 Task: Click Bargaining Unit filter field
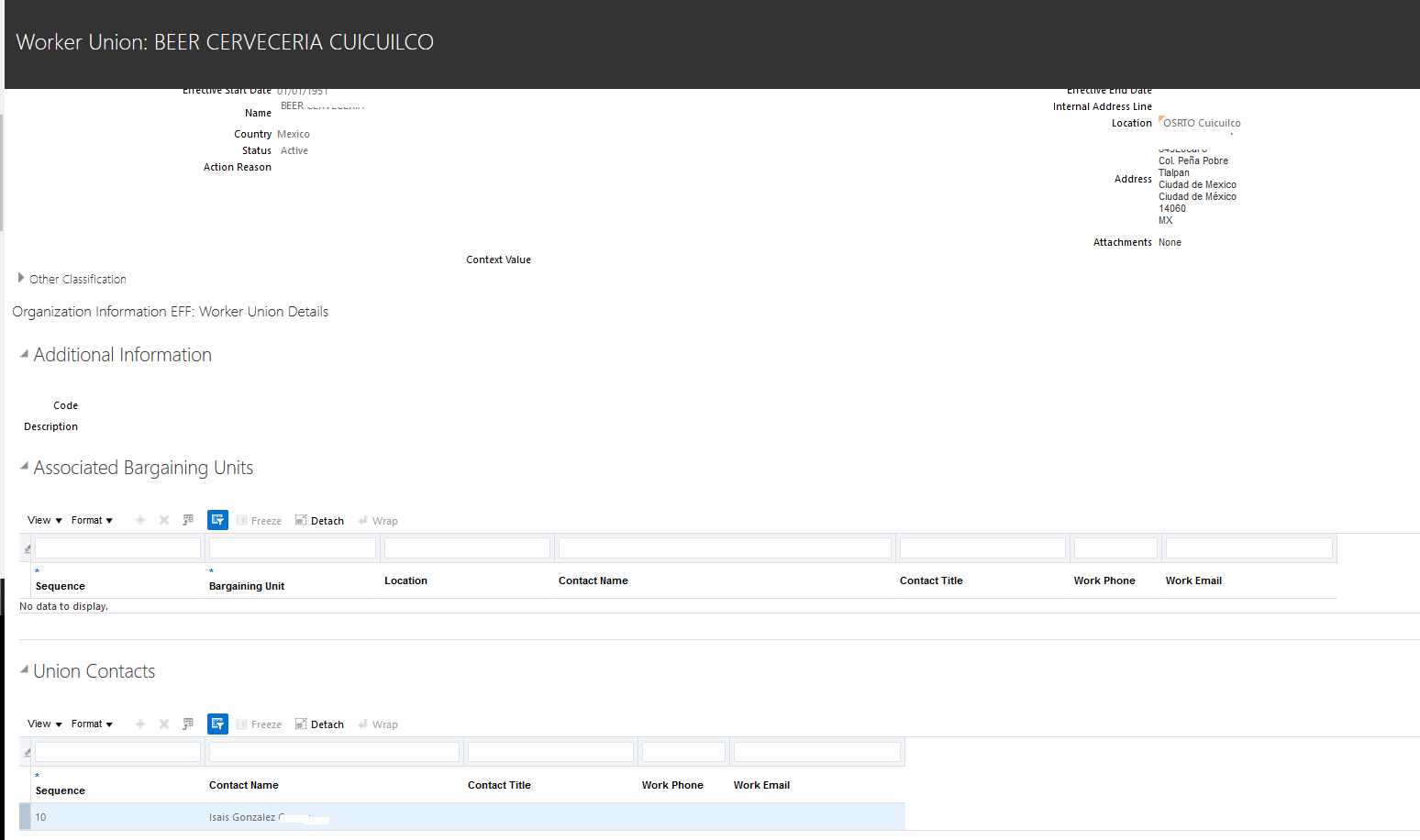pos(293,548)
